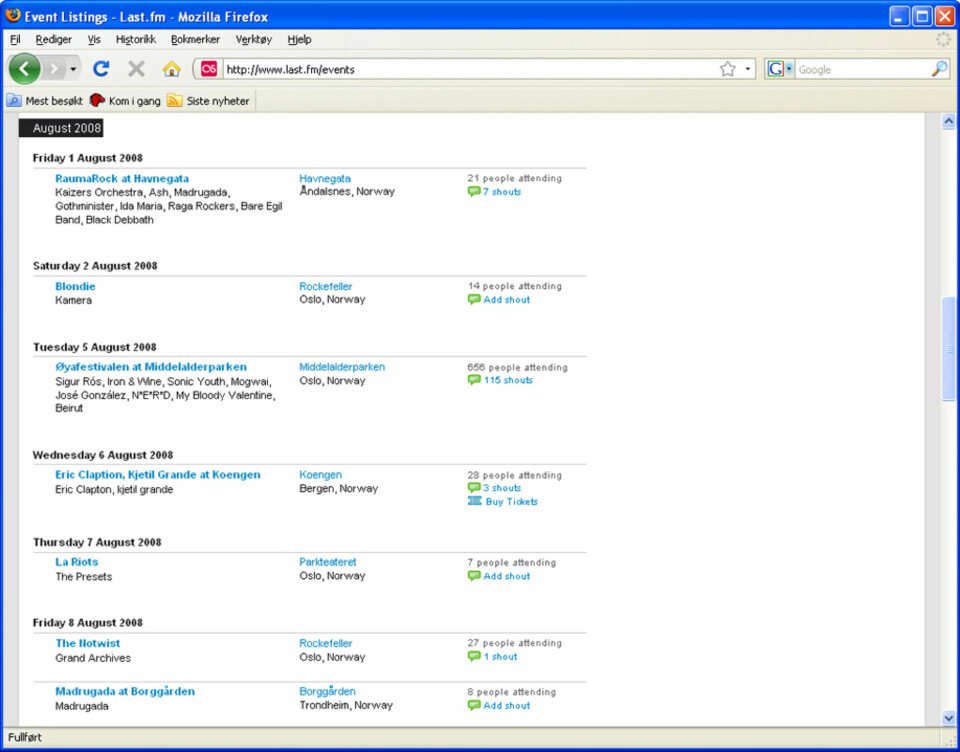Click shout icon in Blondie row
The width and height of the screenshot is (960, 752).
(473, 299)
